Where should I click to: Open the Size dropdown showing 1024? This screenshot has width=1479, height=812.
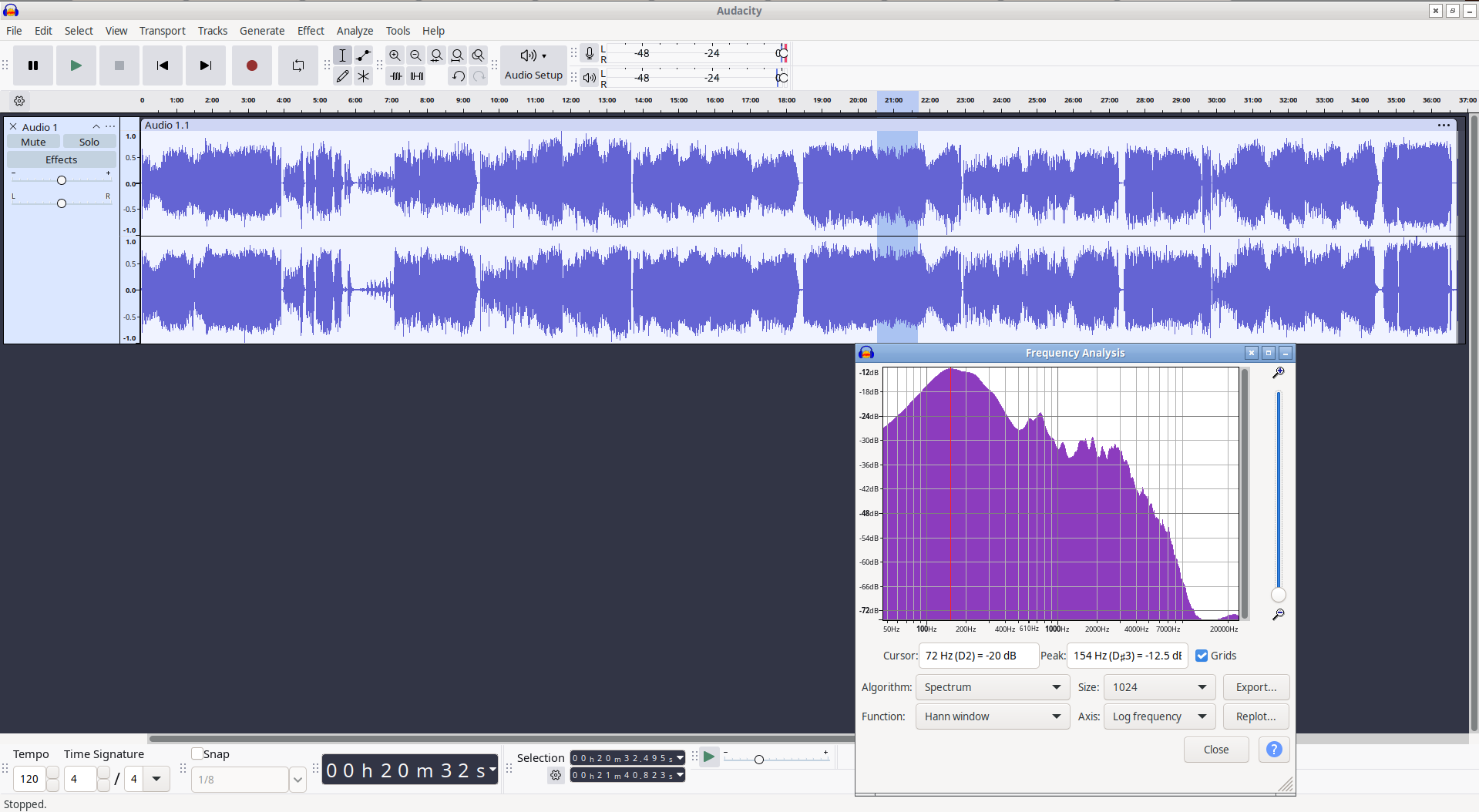tap(1159, 687)
